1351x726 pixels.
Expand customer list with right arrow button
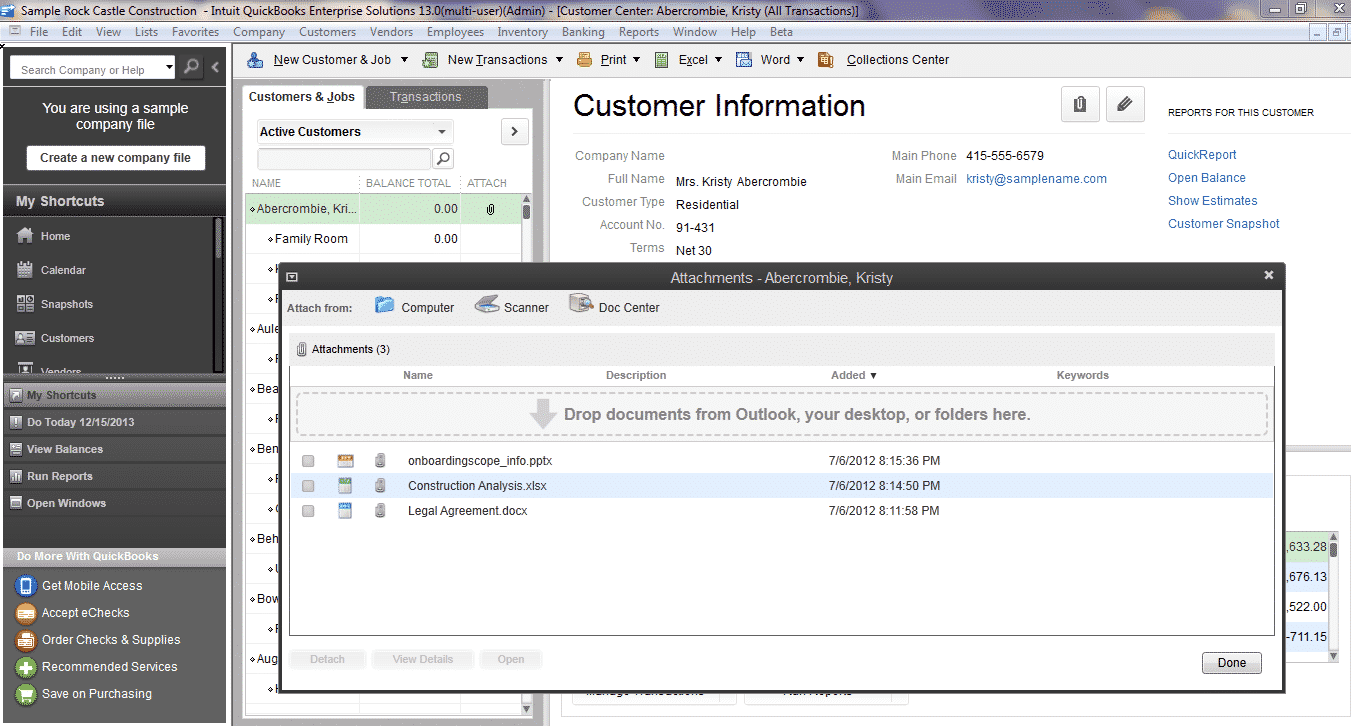[x=515, y=132]
